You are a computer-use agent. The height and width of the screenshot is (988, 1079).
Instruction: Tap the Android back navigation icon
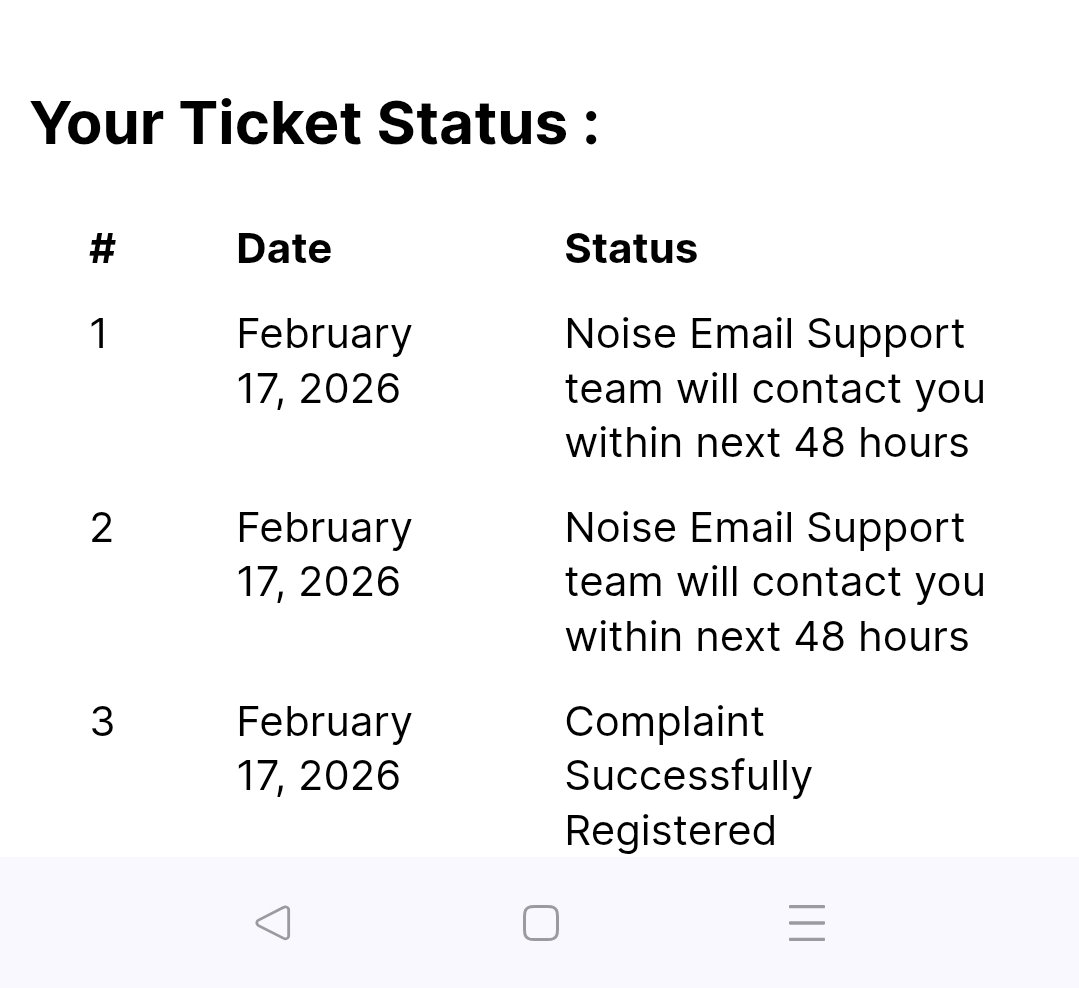point(273,923)
